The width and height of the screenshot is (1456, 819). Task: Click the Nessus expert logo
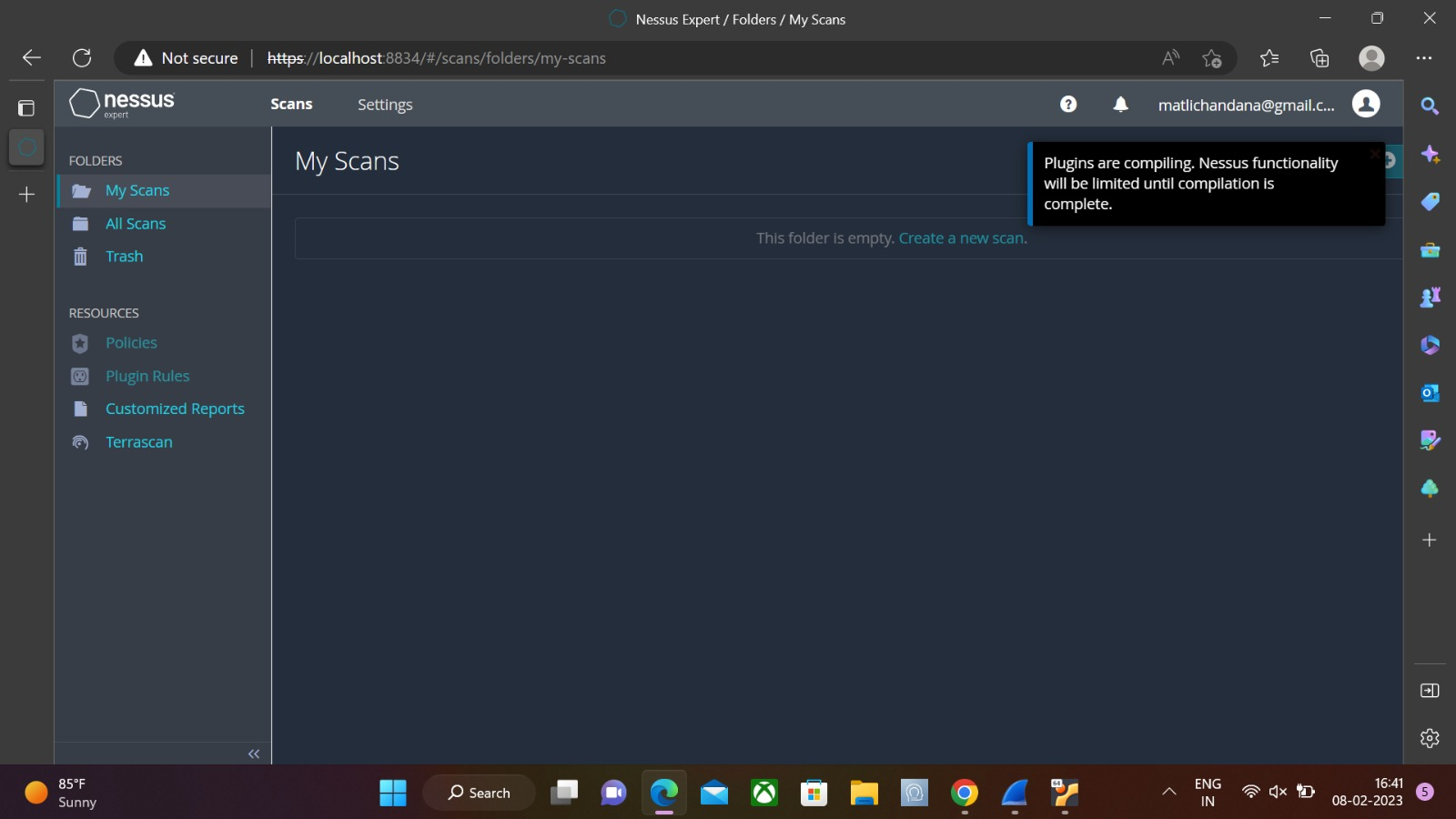pos(122,104)
